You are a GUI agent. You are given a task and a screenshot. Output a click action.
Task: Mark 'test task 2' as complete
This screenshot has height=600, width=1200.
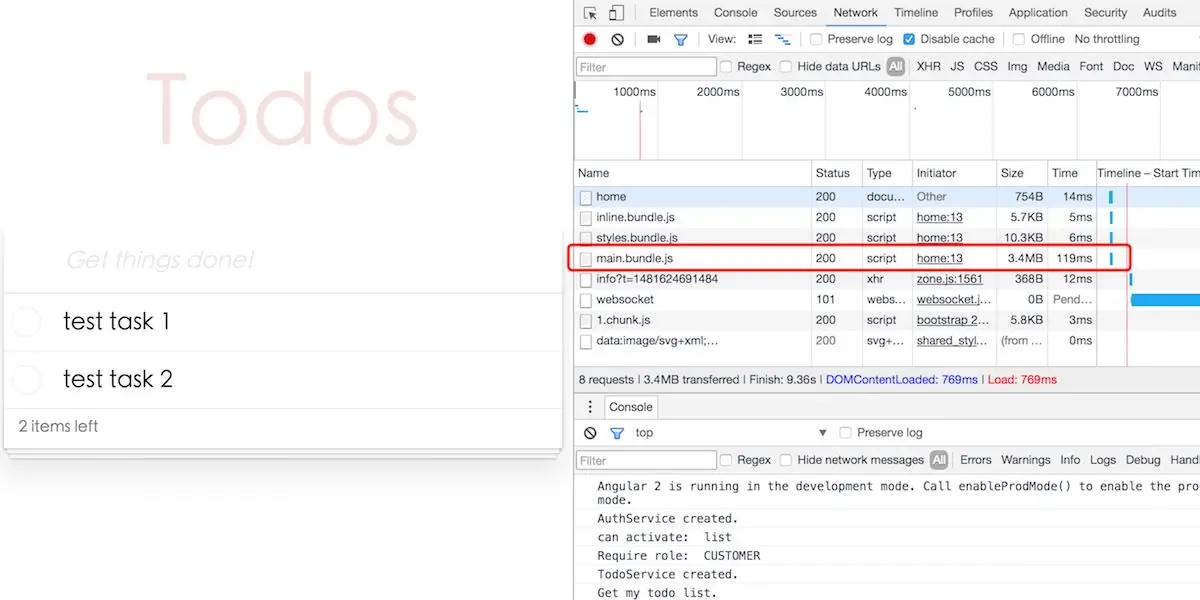[26, 379]
